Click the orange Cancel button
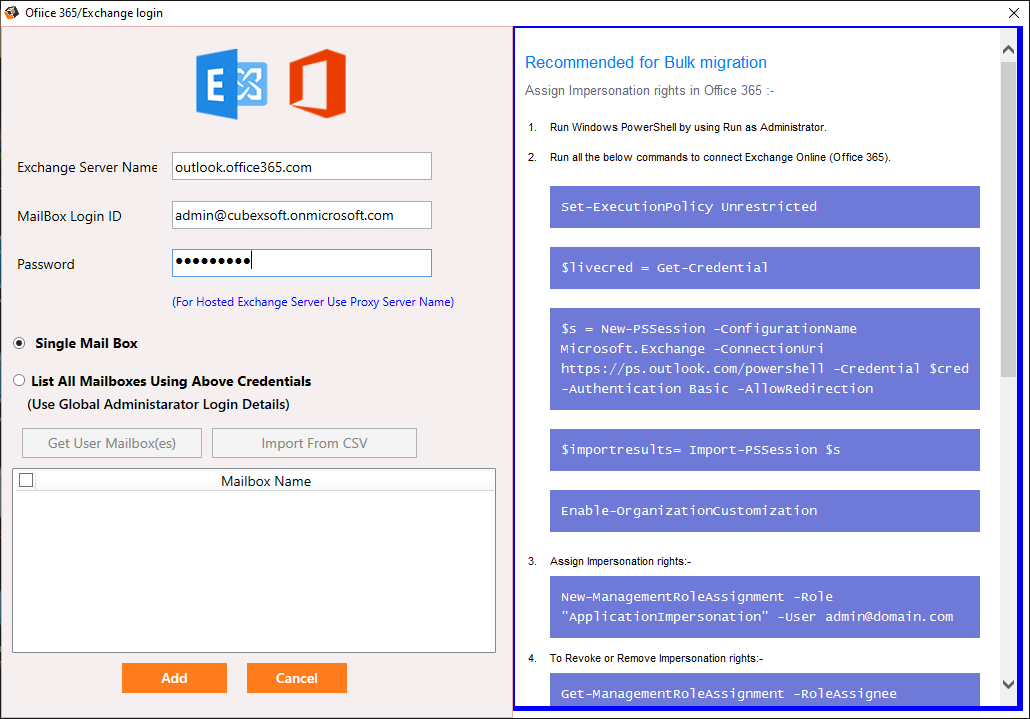 click(x=297, y=678)
